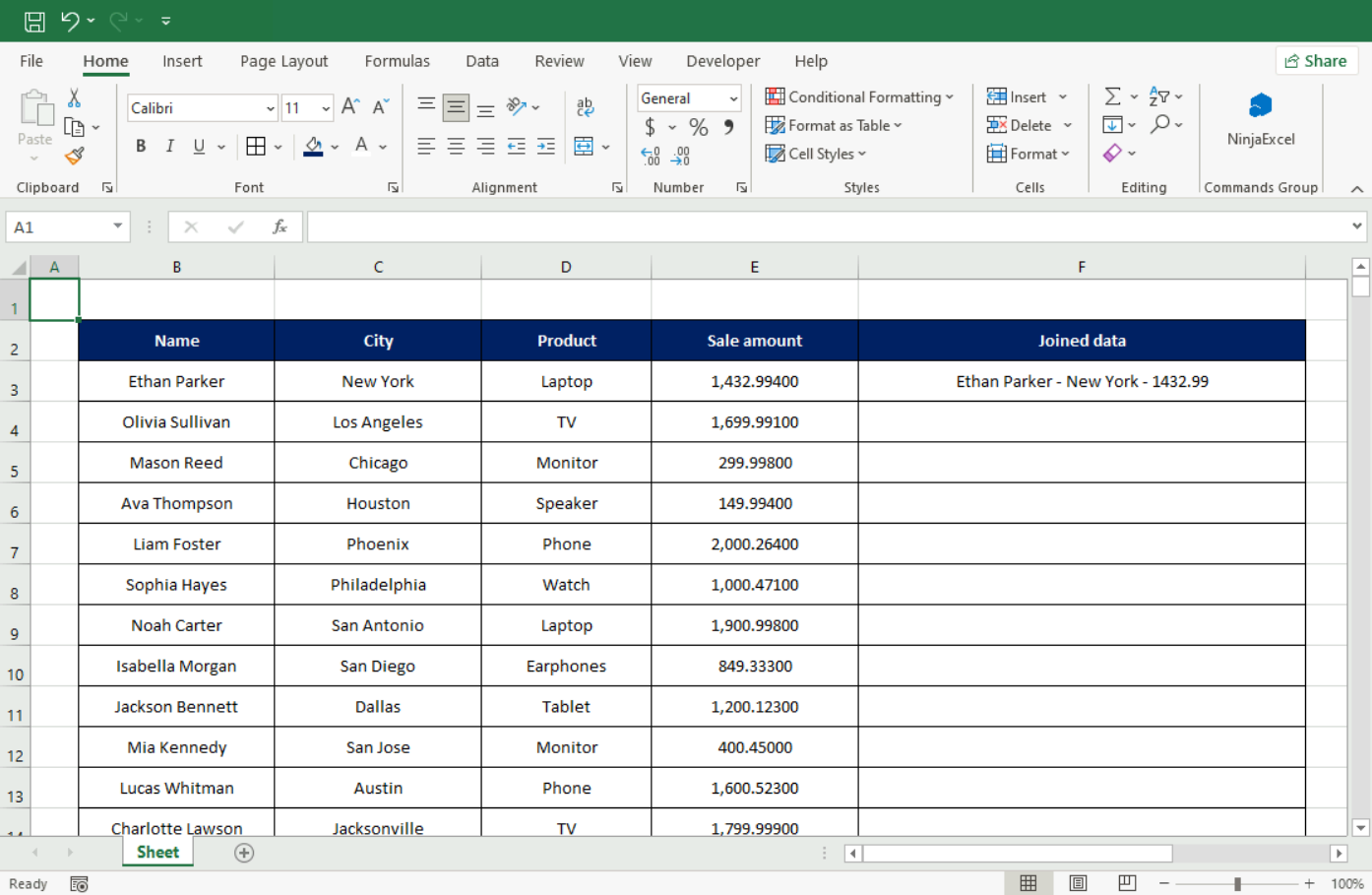
Task: Open the General number format dropdown
Action: (733, 98)
